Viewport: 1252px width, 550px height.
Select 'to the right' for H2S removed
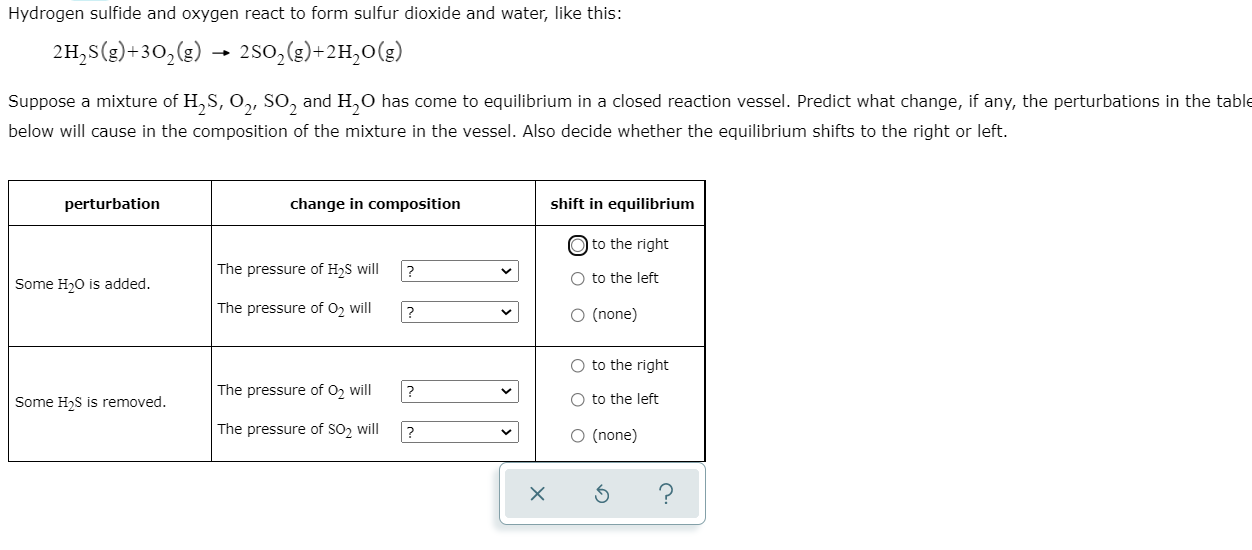[x=578, y=366]
